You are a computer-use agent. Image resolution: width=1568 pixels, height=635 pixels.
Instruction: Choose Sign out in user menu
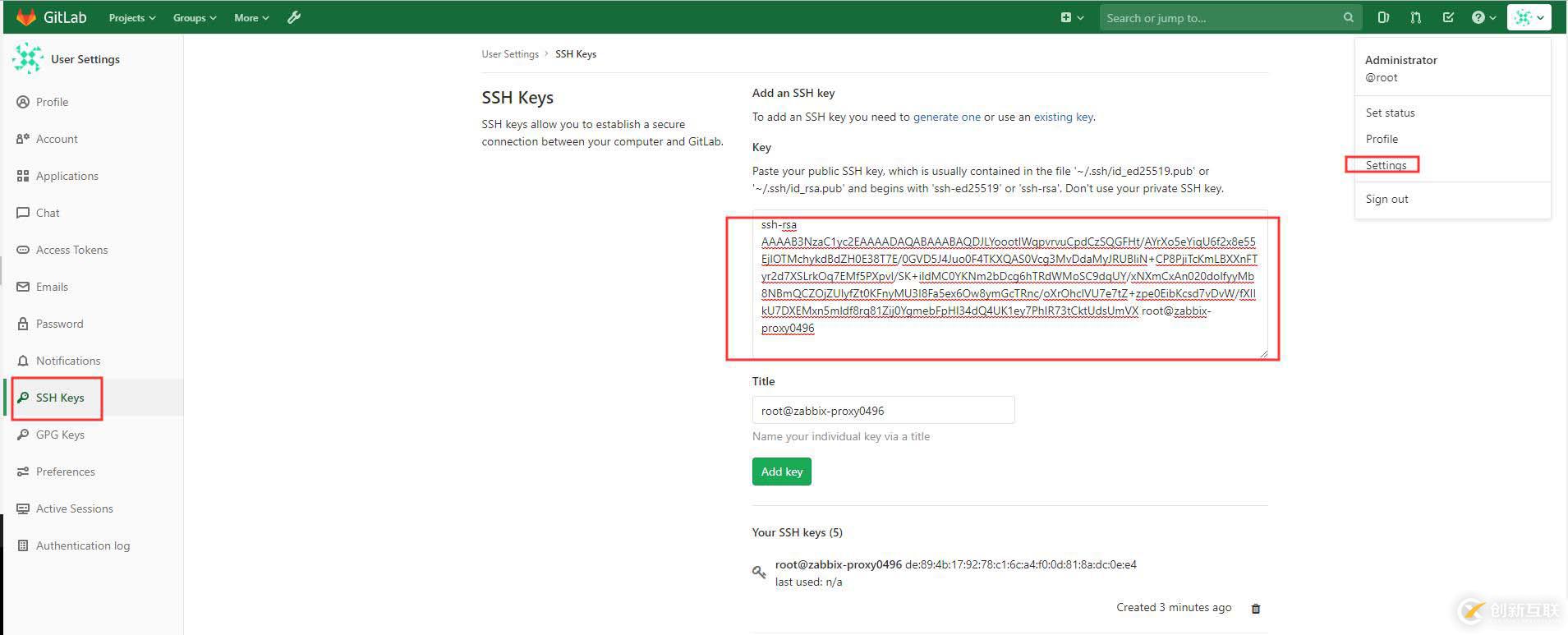[x=1386, y=199]
